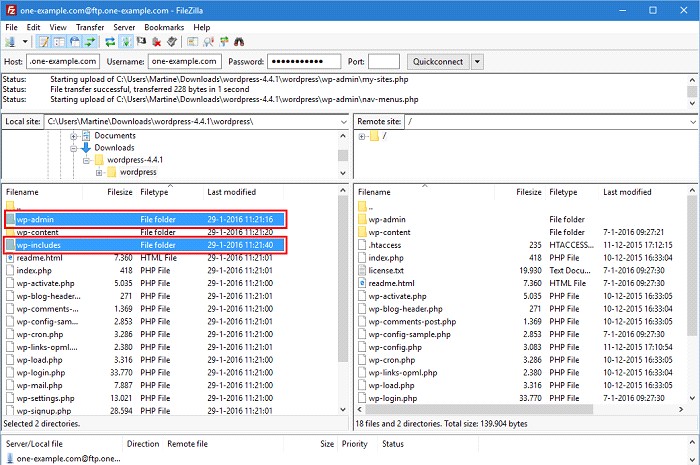Refresh the file and folder lists

(110, 42)
